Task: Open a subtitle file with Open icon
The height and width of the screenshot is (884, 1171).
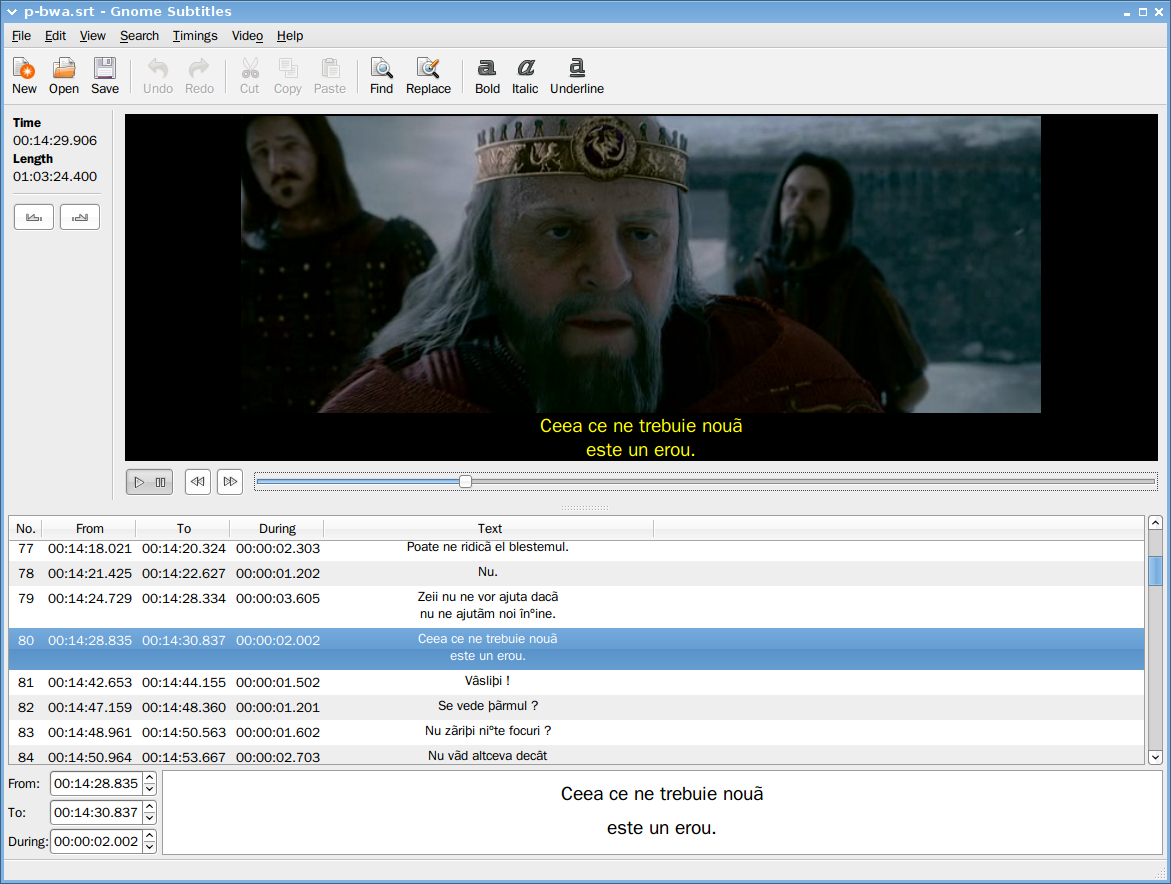Action: pyautogui.click(x=64, y=76)
